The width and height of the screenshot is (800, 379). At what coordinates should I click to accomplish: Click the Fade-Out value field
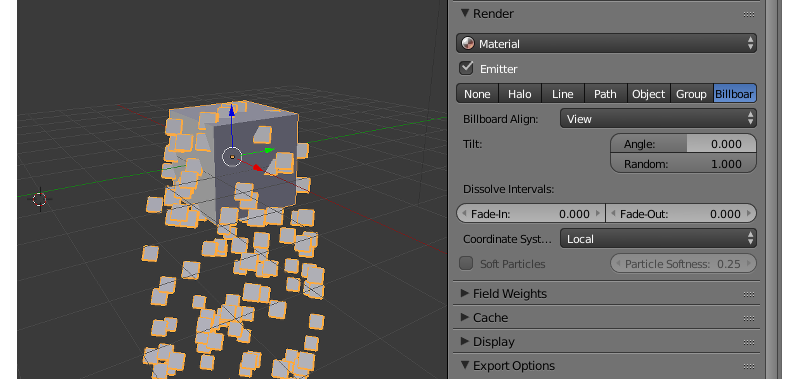pos(681,214)
